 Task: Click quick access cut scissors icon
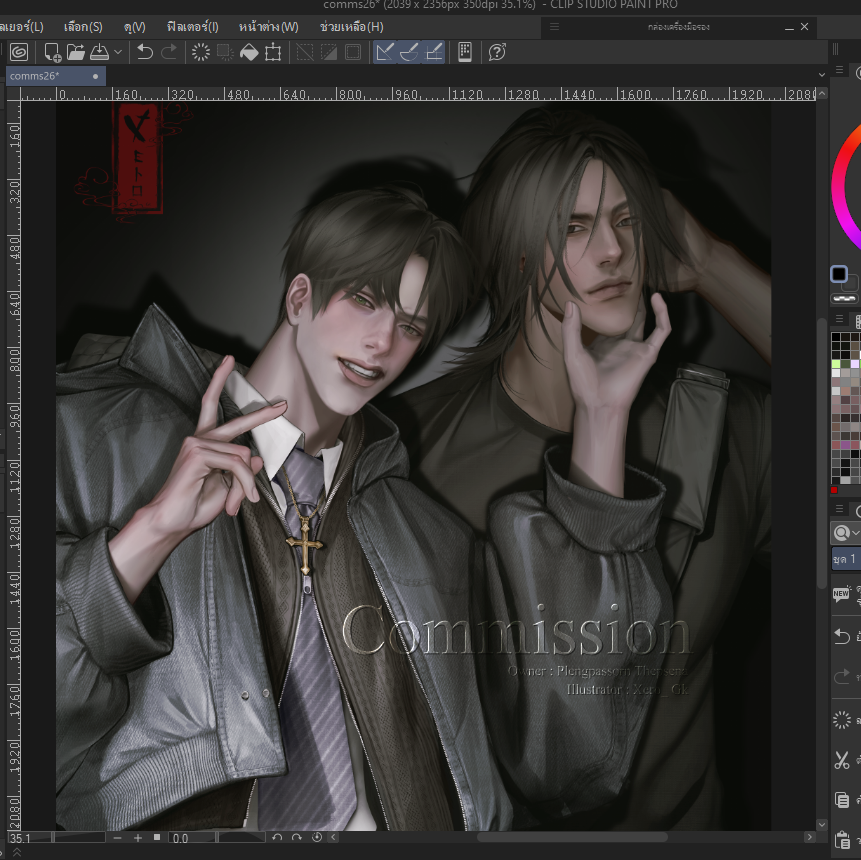[x=842, y=761]
